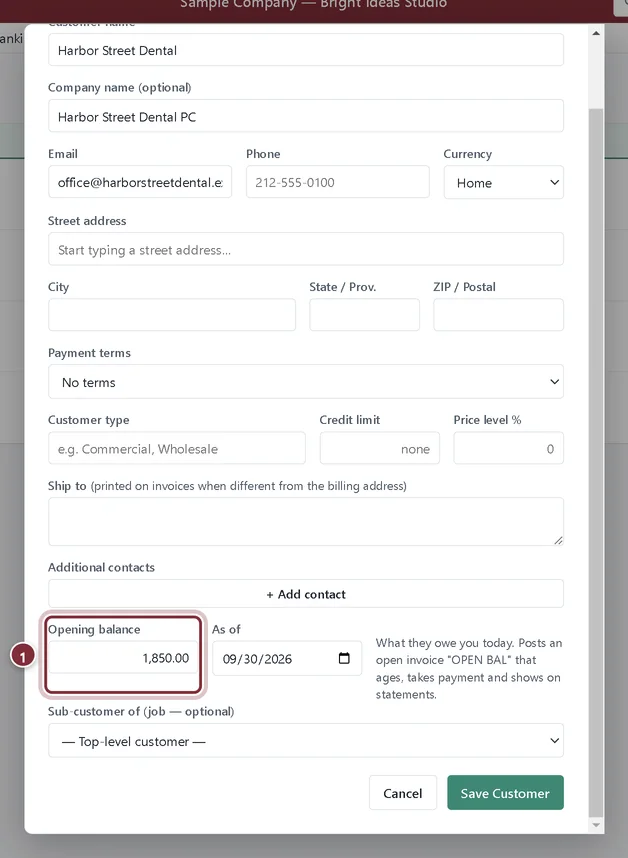Click the step 1 annotation badge
The height and width of the screenshot is (858, 628).
click(x=22, y=656)
